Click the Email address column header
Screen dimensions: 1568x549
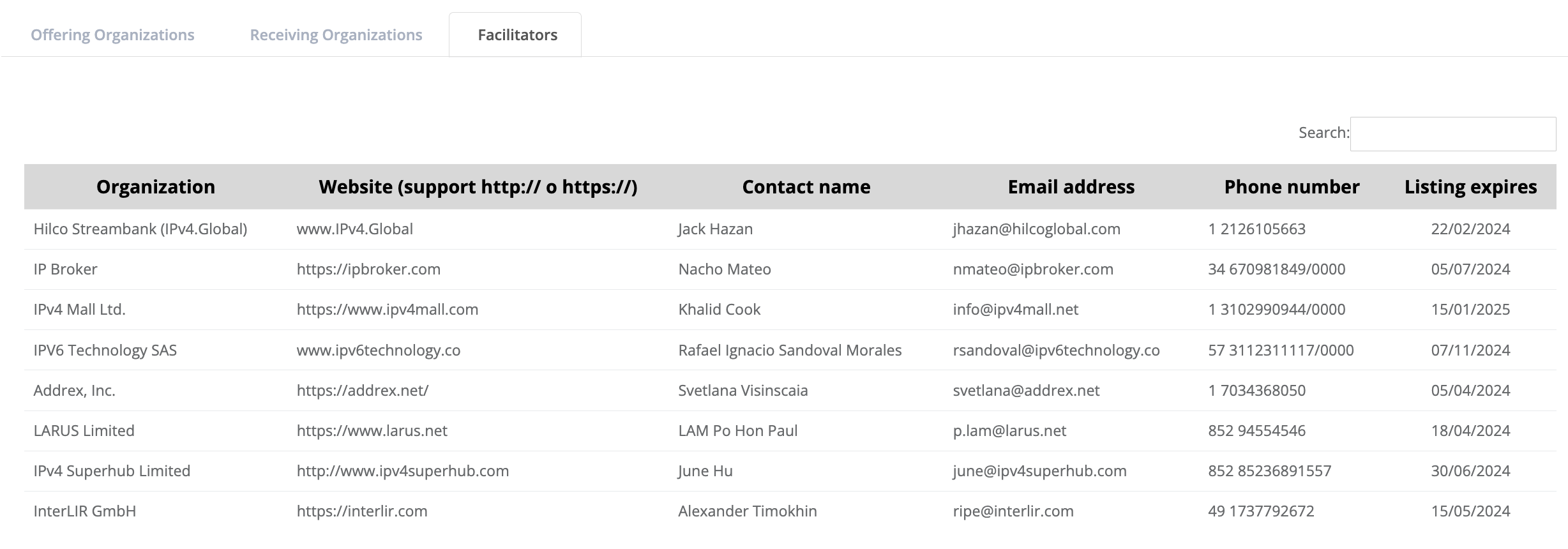tap(1071, 187)
